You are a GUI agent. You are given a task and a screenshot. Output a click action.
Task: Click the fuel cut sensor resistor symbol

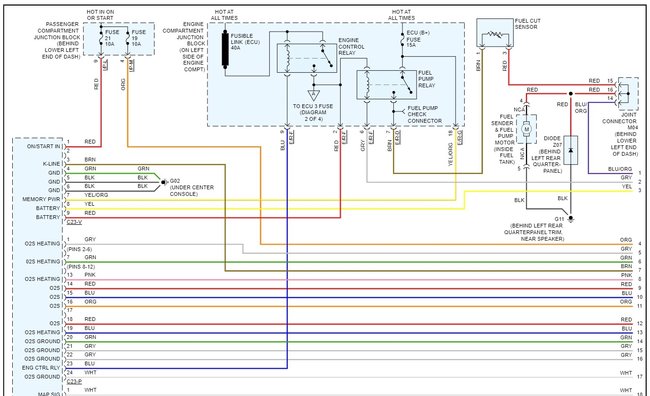point(495,35)
